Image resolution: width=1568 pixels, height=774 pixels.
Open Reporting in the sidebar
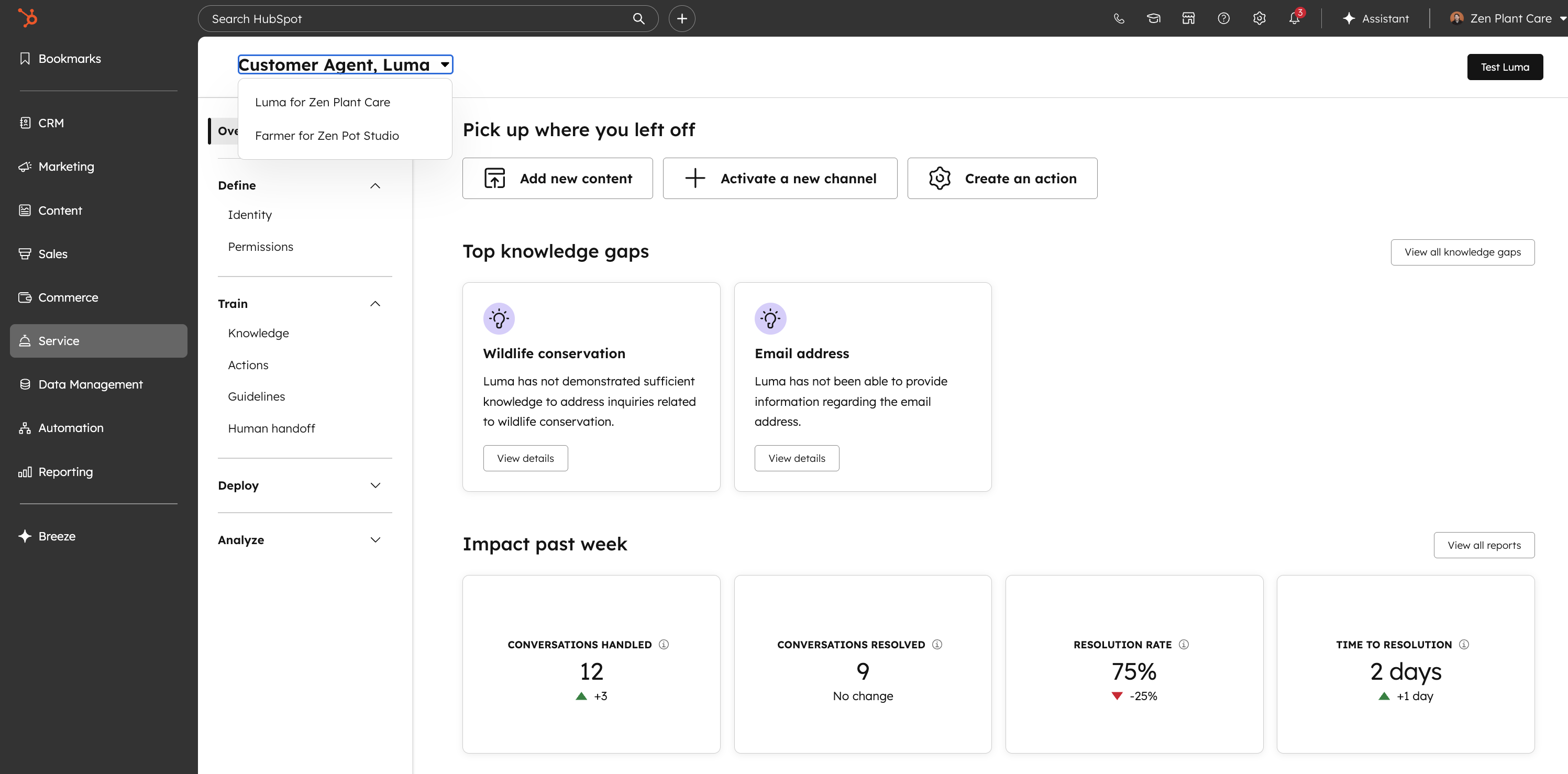[x=98, y=472]
